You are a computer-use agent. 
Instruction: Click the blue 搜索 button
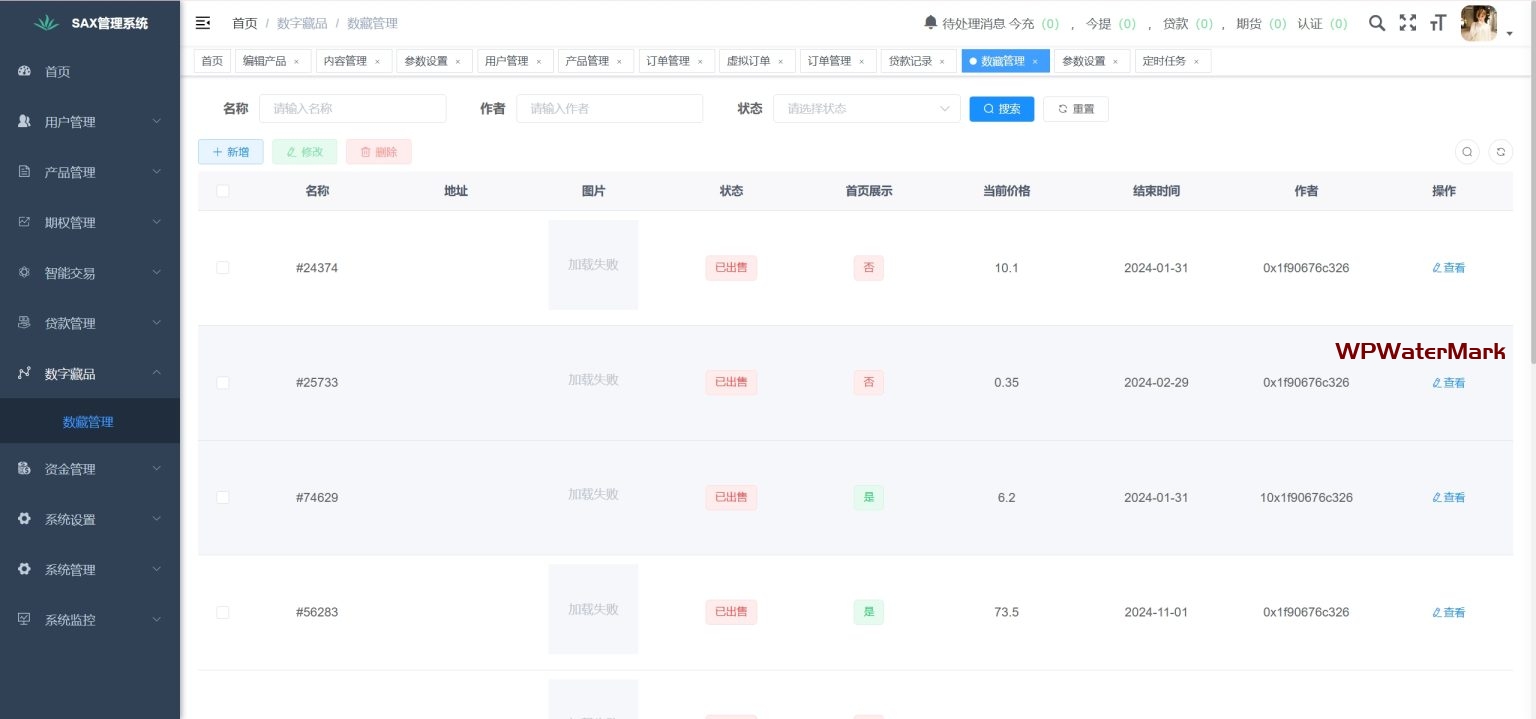[1002, 108]
